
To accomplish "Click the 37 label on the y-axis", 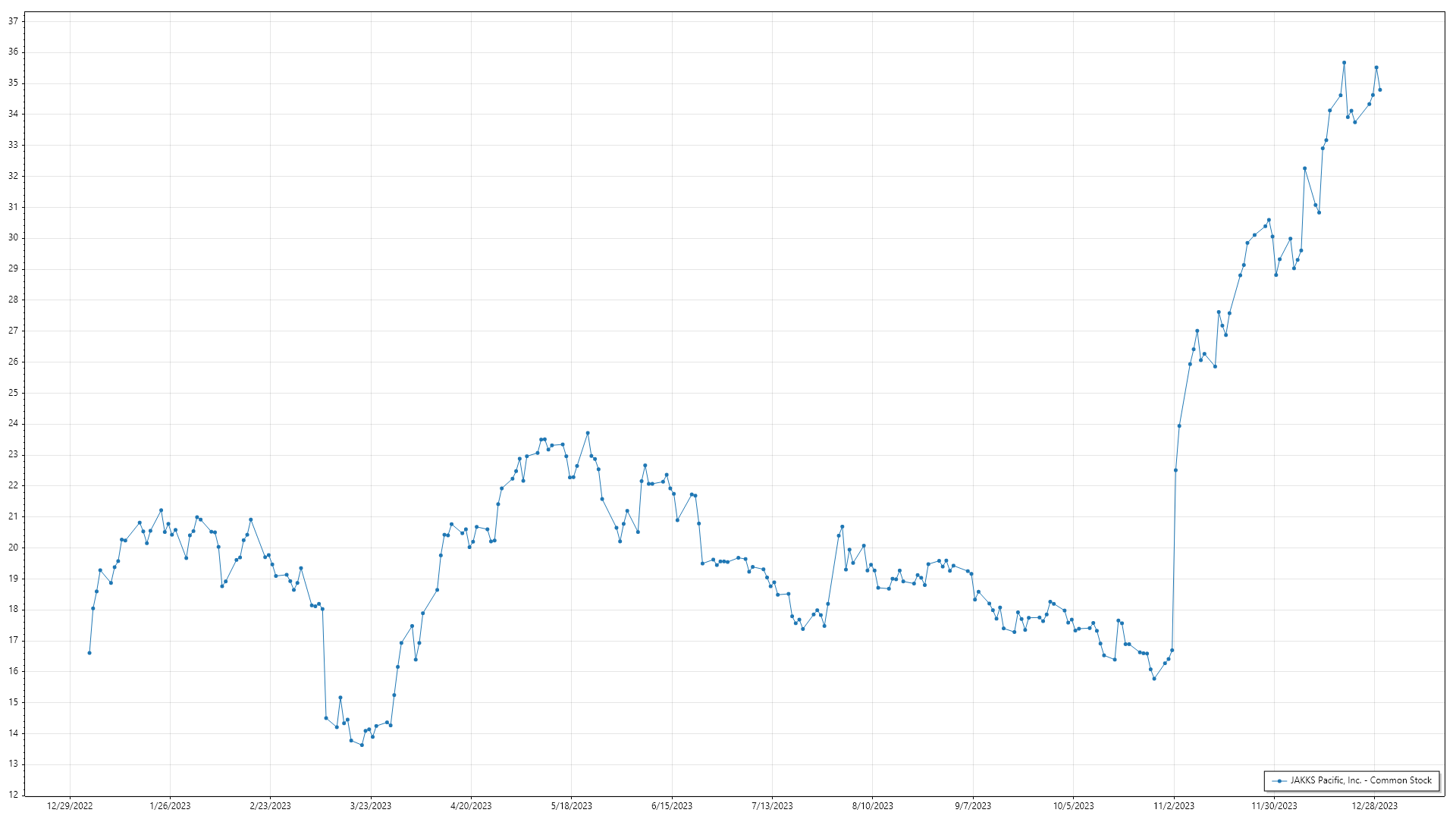I will coord(13,21).
